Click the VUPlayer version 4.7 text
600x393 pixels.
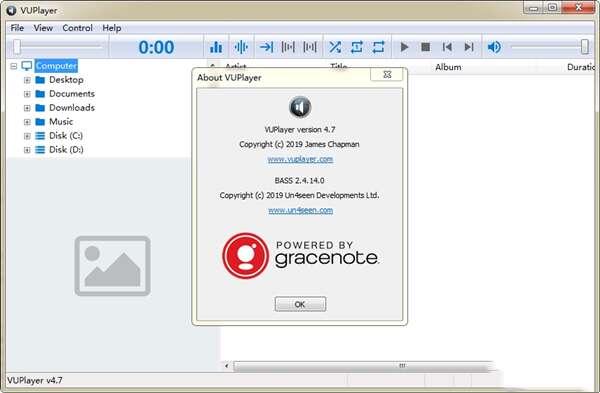[x=300, y=130]
